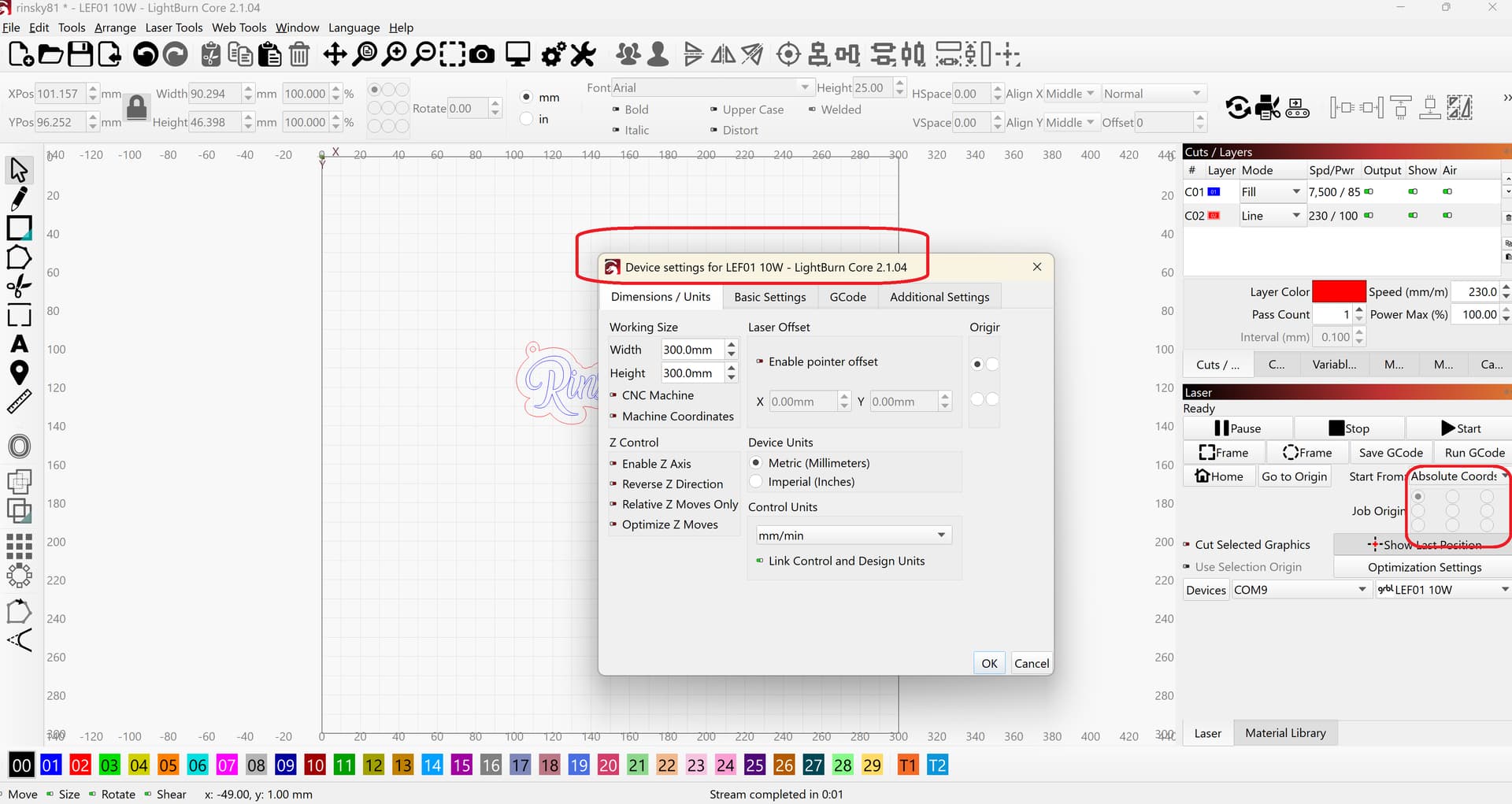The height and width of the screenshot is (804, 1512).
Task: Click the Delete trash can icon
Action: tap(299, 54)
